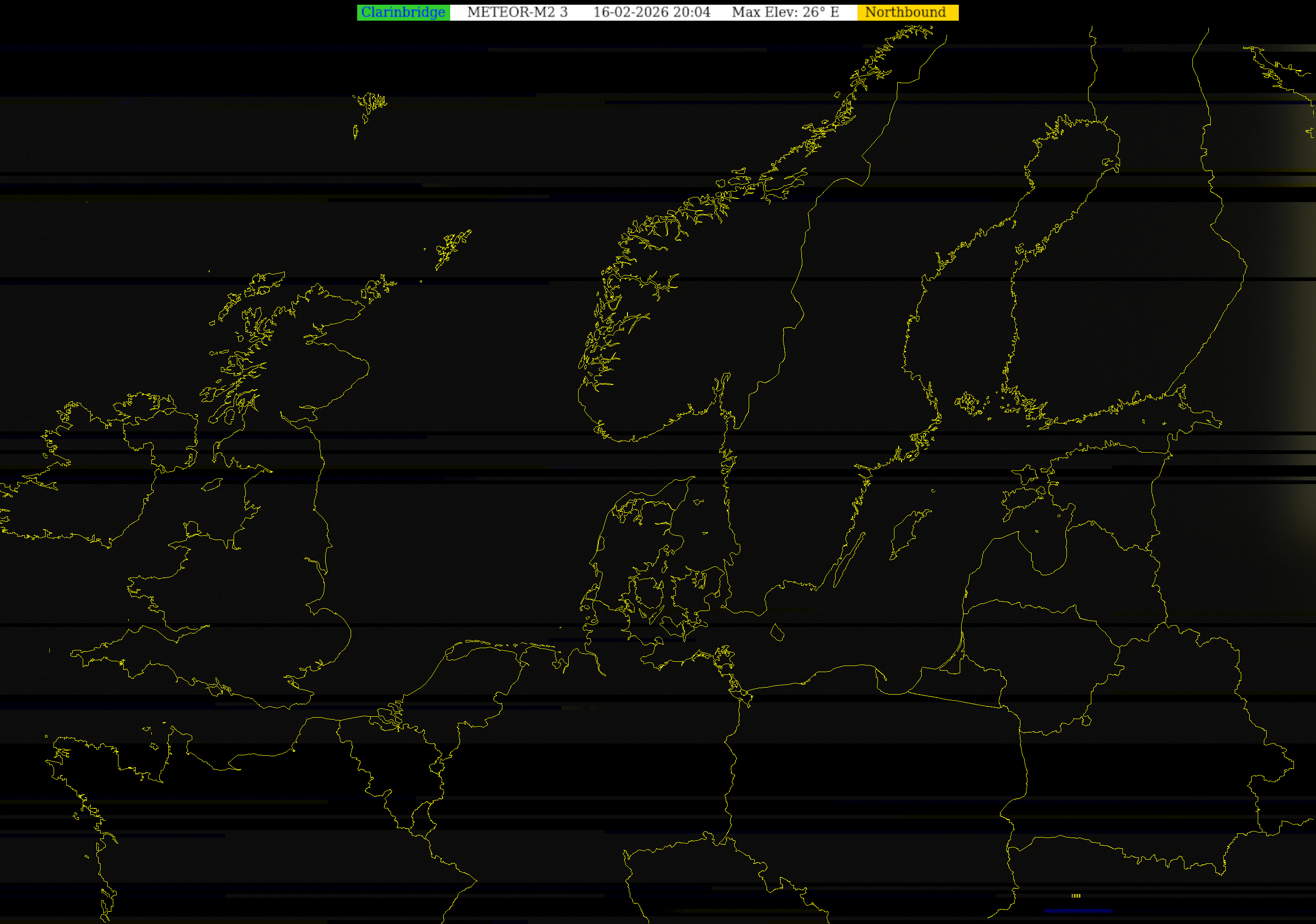The width and height of the screenshot is (1316, 924).
Task: Click the Max Elev: 26° E text
Action: click(x=785, y=12)
